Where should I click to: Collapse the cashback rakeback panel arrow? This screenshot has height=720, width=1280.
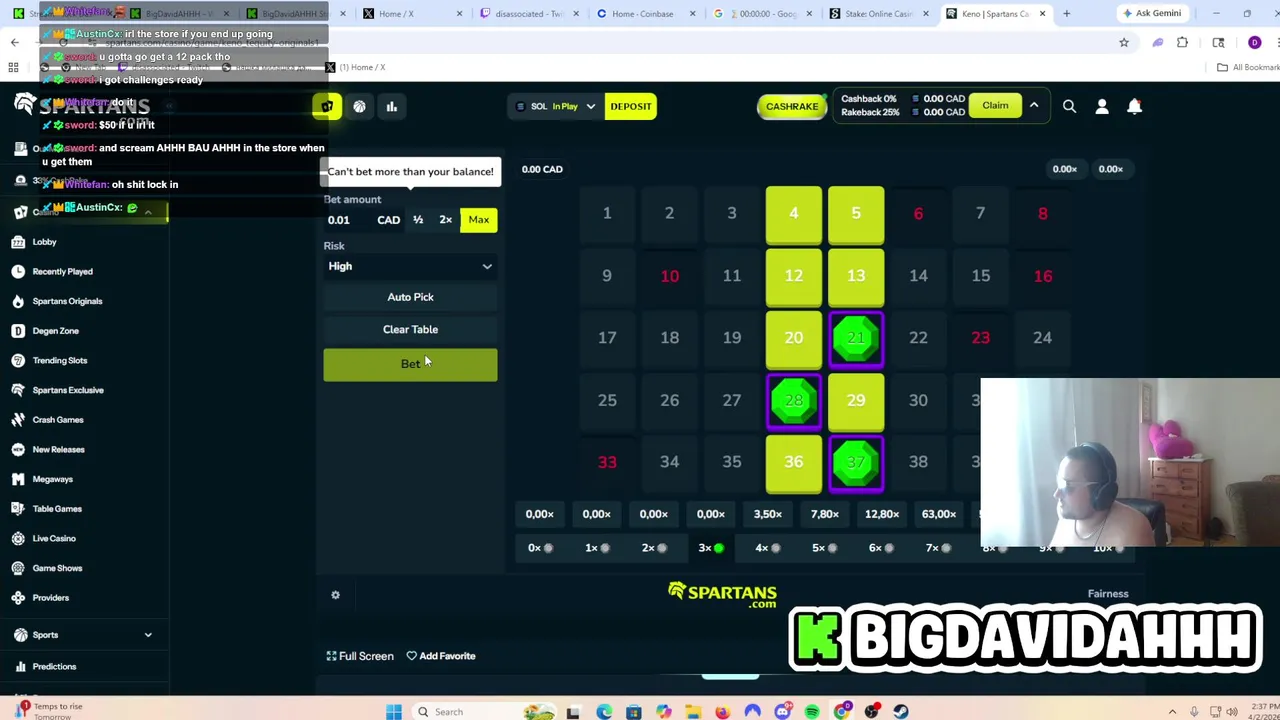(1034, 105)
